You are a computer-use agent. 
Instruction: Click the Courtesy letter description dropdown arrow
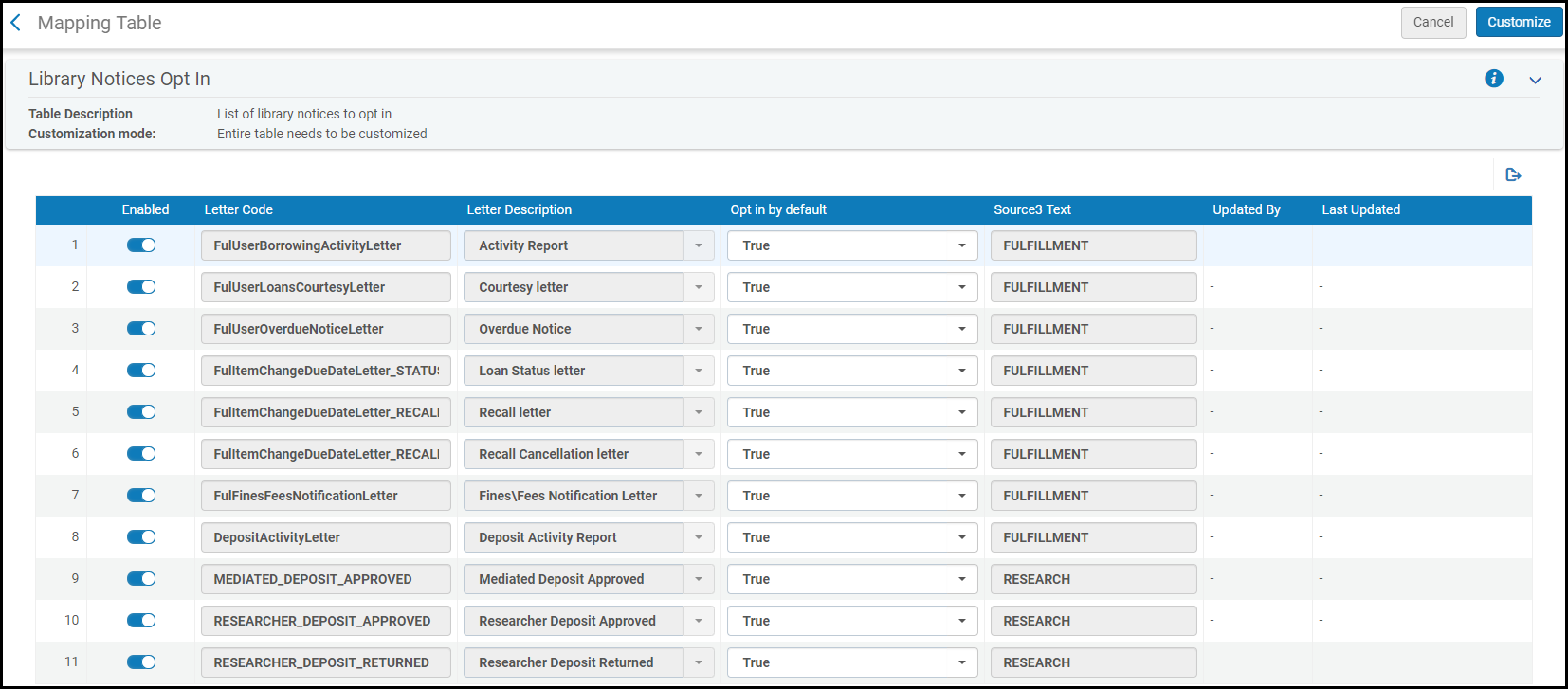[699, 287]
